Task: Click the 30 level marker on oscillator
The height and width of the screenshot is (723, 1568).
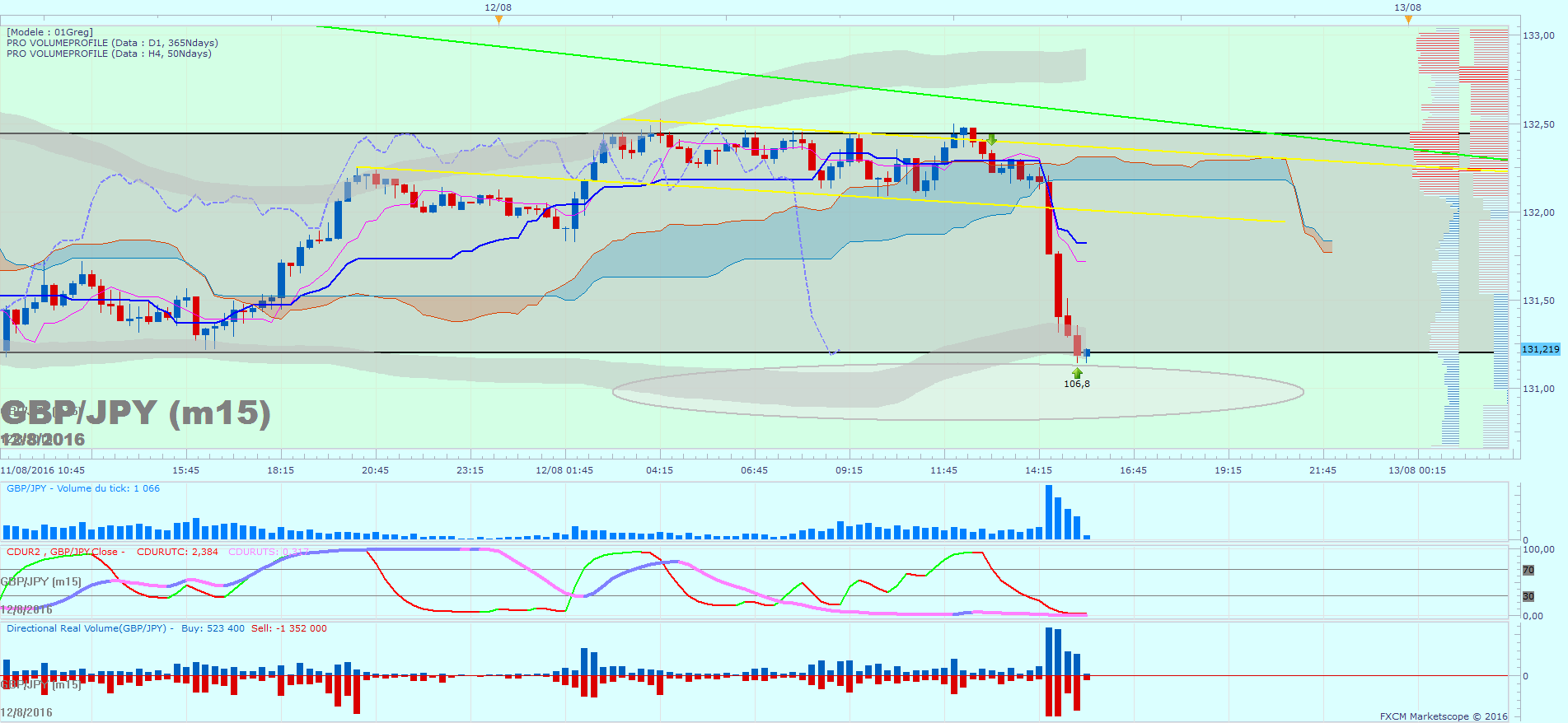Action: click(x=1528, y=596)
